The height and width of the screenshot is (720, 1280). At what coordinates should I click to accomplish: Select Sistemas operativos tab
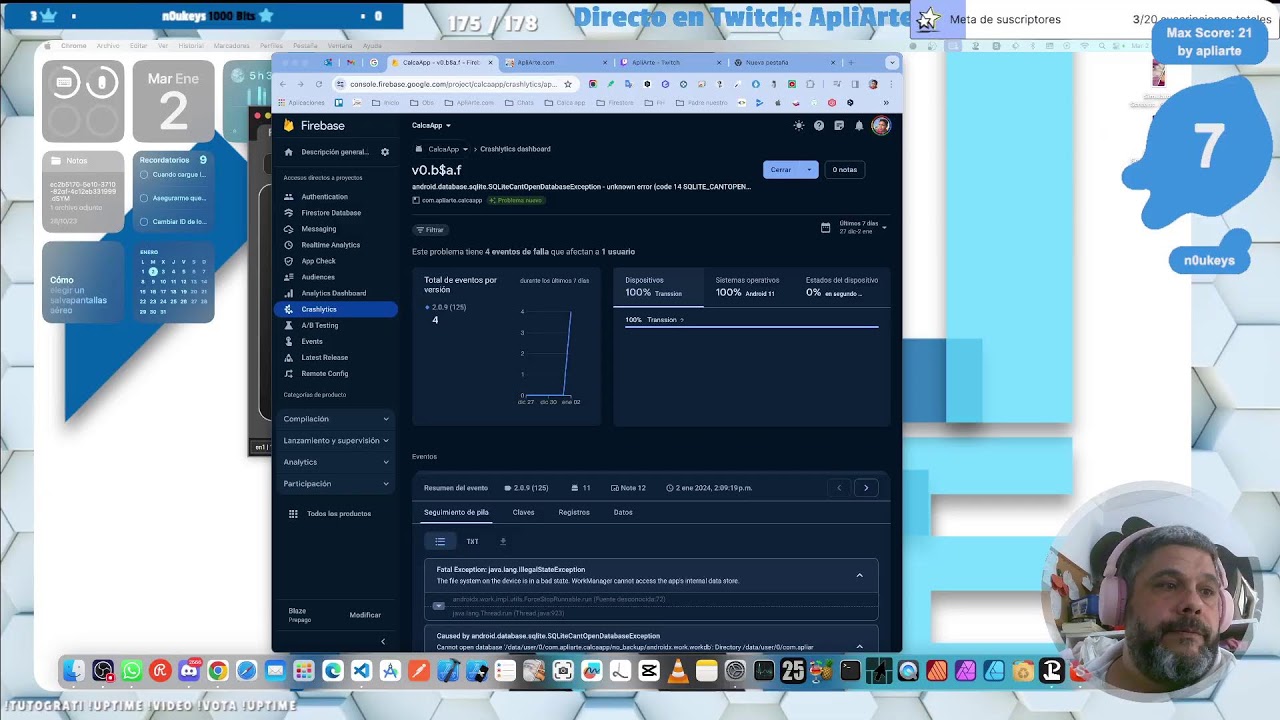tap(748, 286)
